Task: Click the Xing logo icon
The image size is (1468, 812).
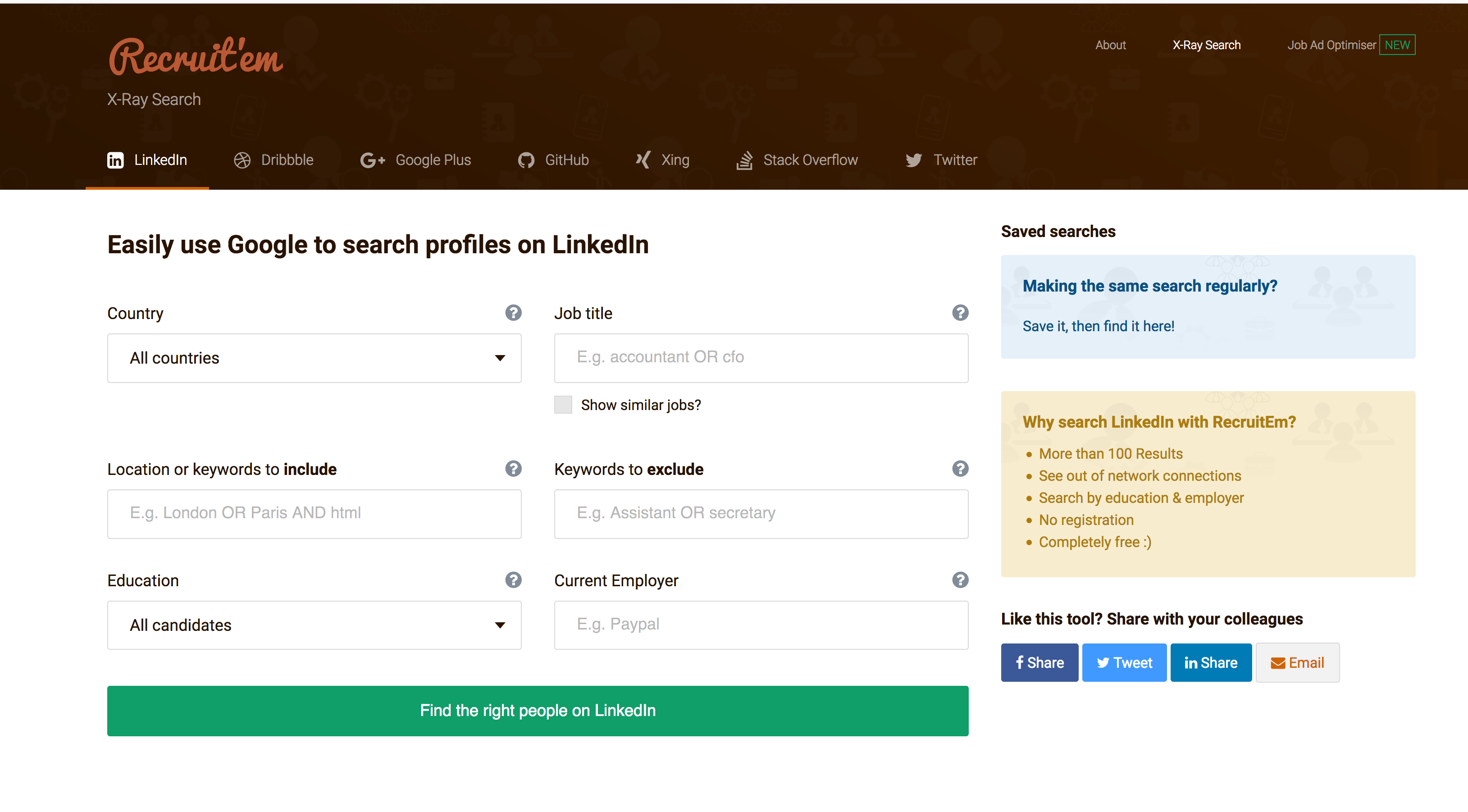Action: click(x=643, y=160)
